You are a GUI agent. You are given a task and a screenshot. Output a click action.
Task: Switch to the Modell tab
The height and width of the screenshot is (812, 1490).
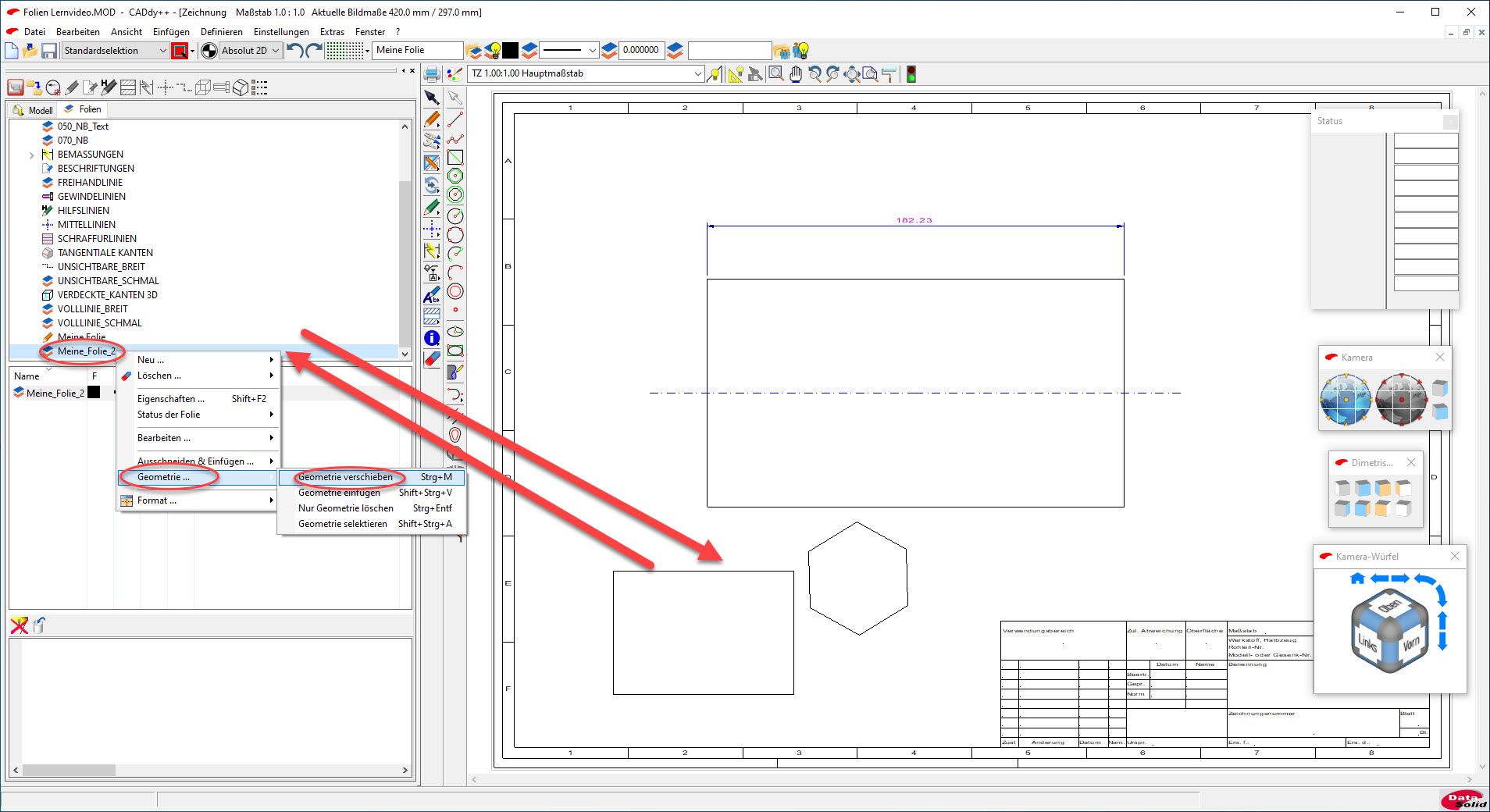34,110
